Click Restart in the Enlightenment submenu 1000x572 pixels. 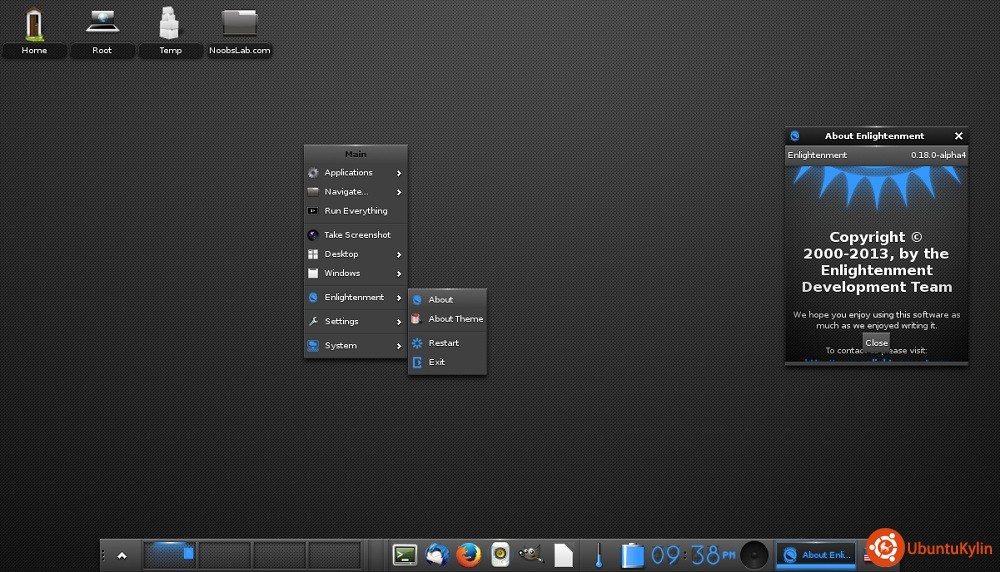tap(443, 343)
